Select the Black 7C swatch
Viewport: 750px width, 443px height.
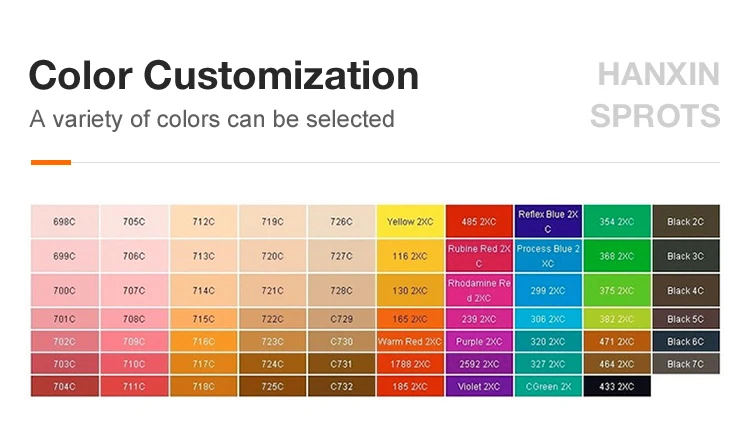(686, 364)
